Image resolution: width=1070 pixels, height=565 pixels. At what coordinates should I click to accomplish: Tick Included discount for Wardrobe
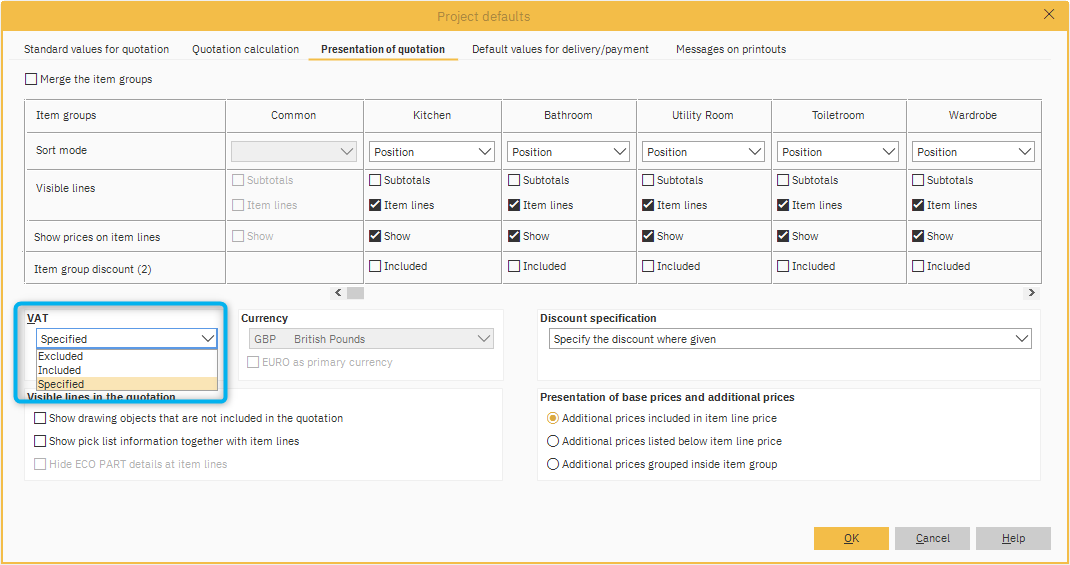pyautogui.click(x=918, y=266)
